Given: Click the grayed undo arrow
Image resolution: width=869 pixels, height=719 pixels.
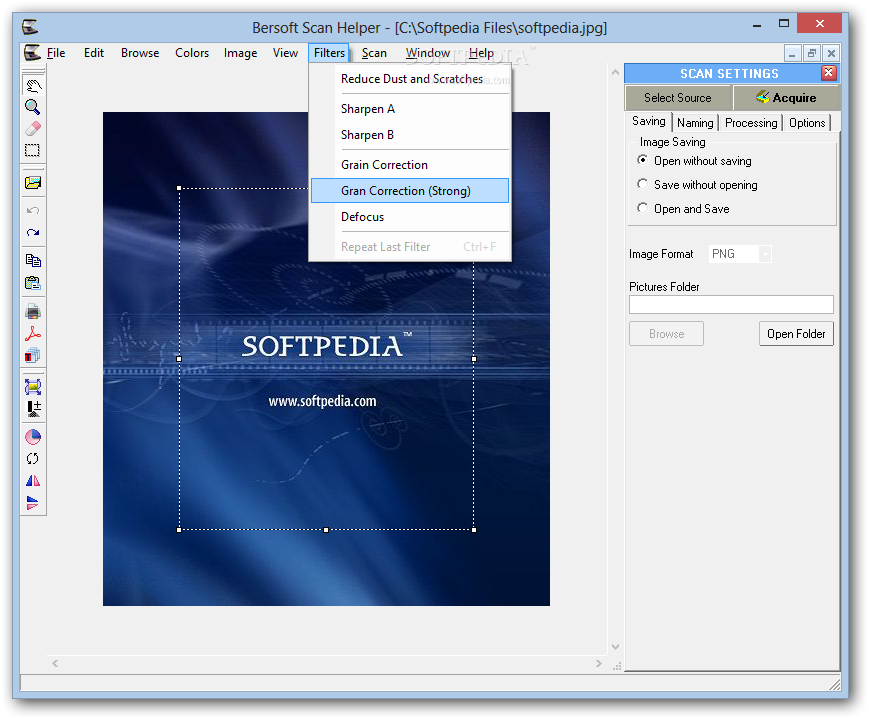Looking at the screenshot, I should click(x=33, y=211).
